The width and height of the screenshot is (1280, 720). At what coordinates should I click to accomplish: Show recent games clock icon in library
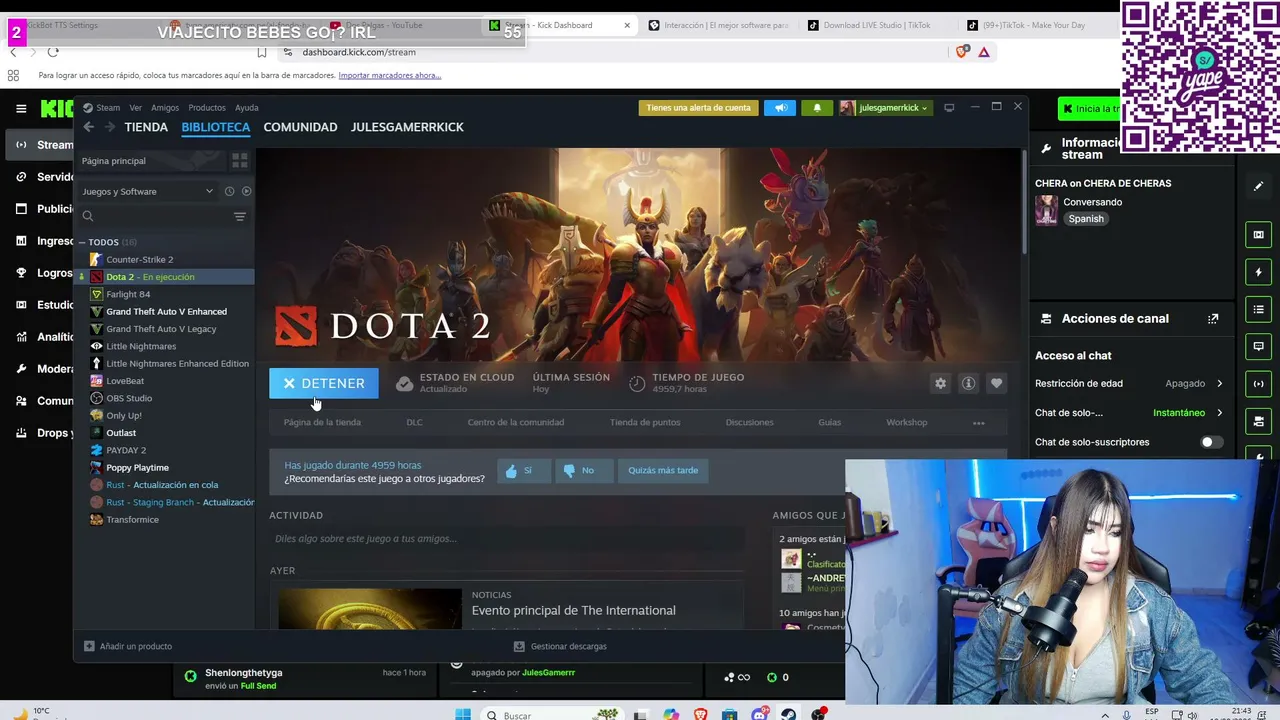[229, 191]
